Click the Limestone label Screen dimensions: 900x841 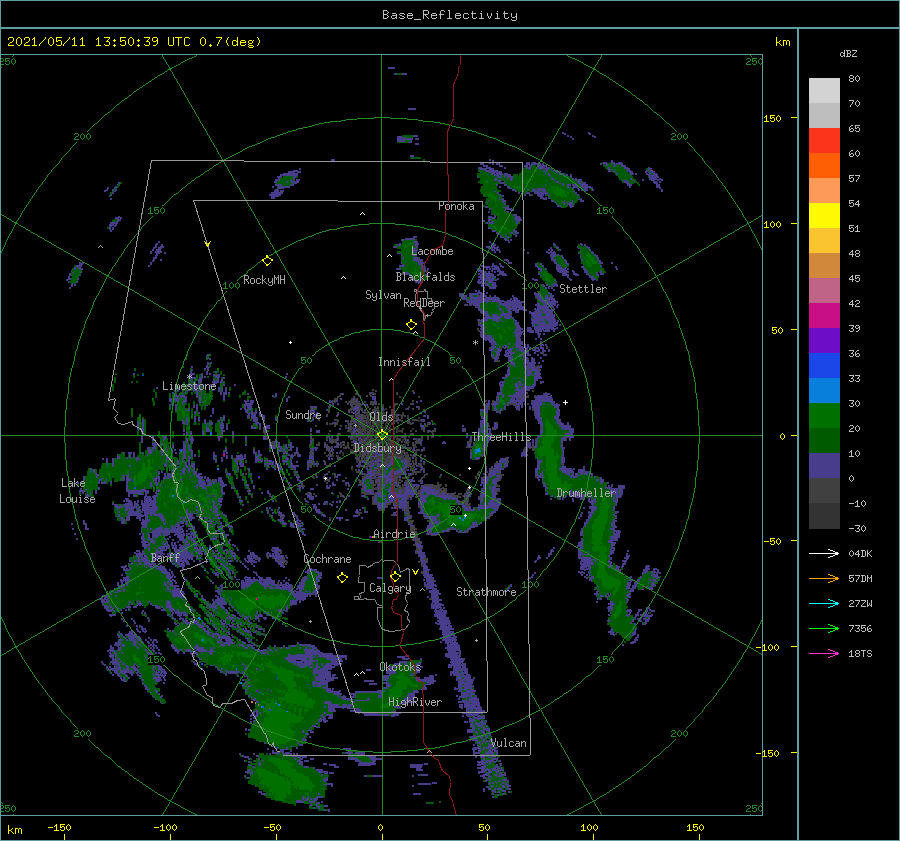189,386
